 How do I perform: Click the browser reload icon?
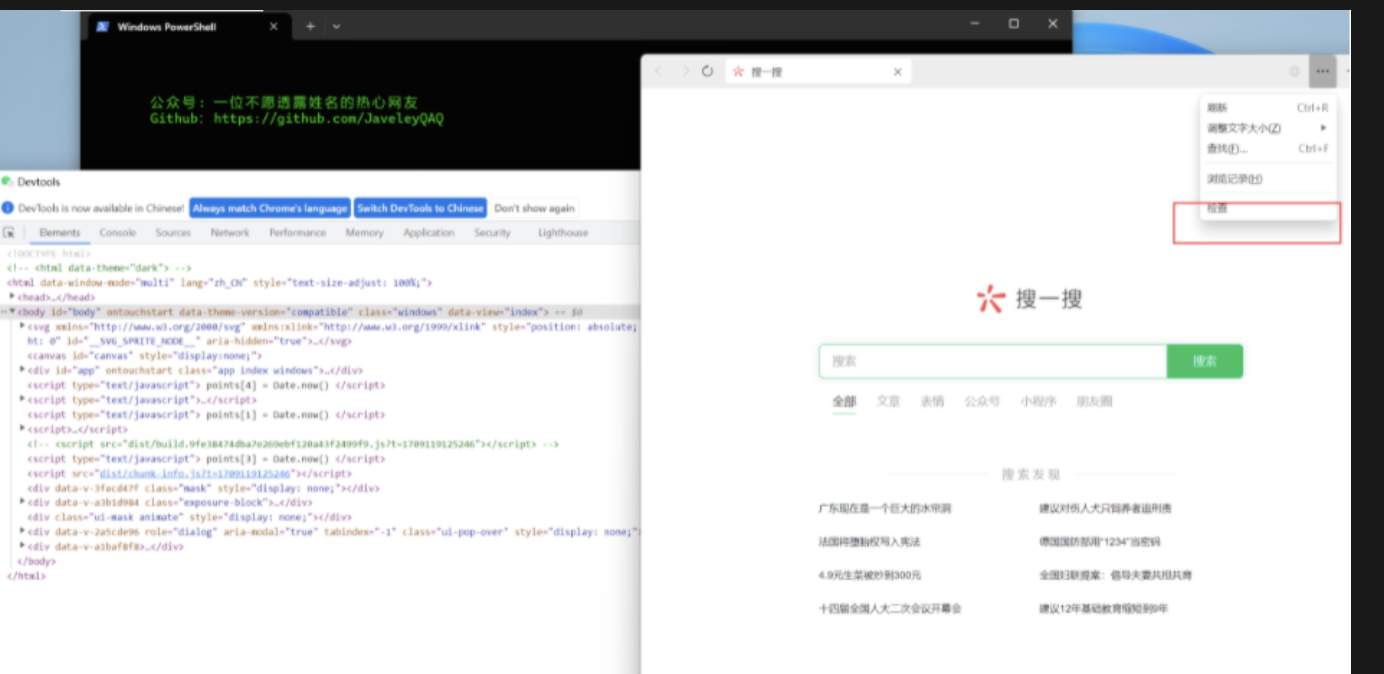(707, 71)
